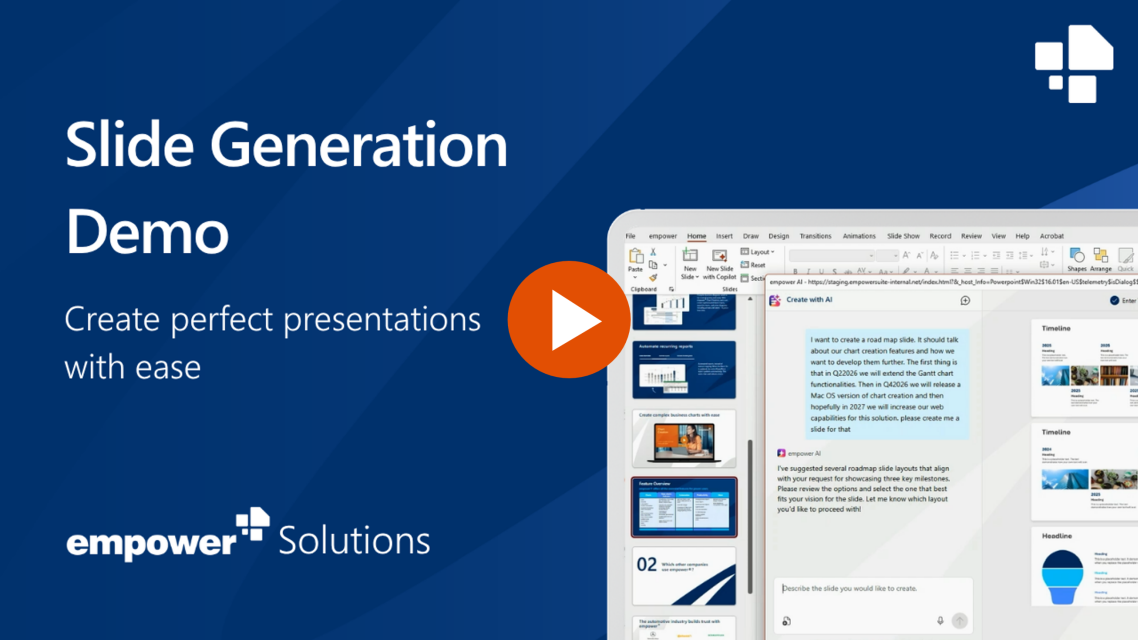Switch to the Insert tab
This screenshot has height=640, width=1138.
click(724, 236)
